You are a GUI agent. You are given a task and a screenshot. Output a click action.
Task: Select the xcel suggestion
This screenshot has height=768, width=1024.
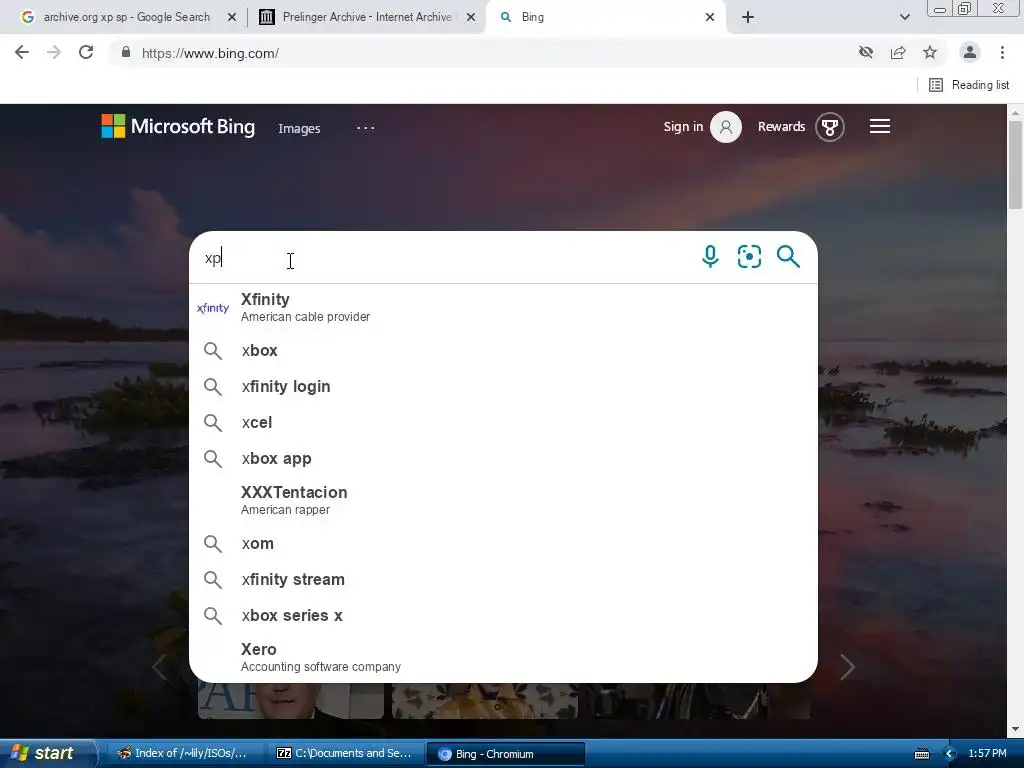pyautogui.click(x=503, y=423)
